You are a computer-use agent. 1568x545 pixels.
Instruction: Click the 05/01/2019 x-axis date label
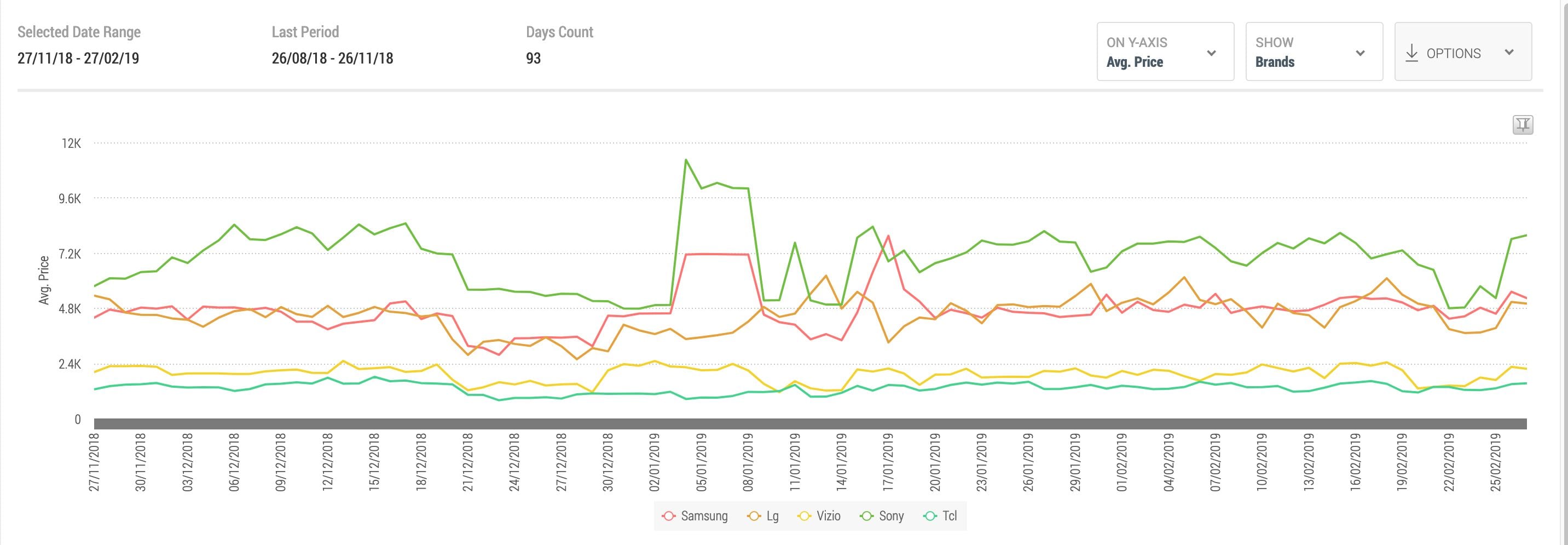[701, 463]
